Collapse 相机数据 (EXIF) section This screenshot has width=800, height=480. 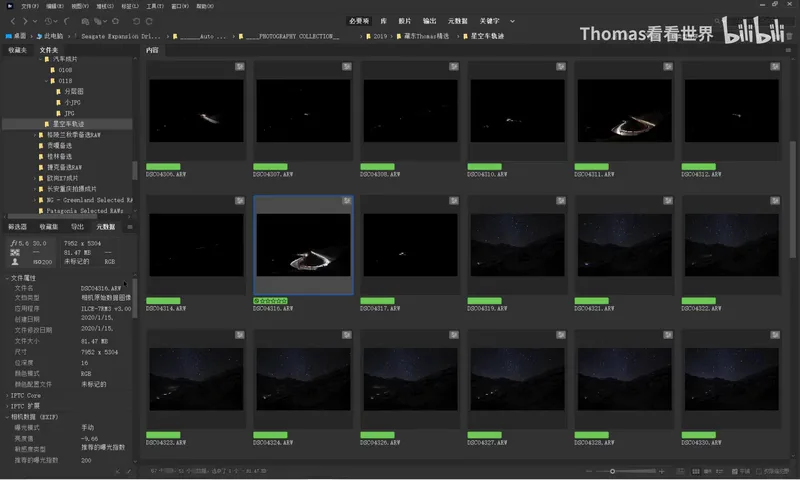tap(7, 417)
